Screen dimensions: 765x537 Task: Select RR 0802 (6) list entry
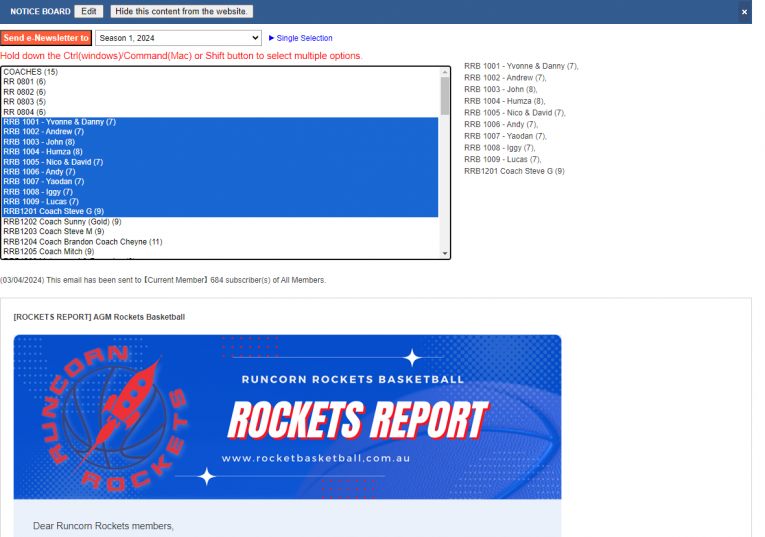[x=220, y=92]
